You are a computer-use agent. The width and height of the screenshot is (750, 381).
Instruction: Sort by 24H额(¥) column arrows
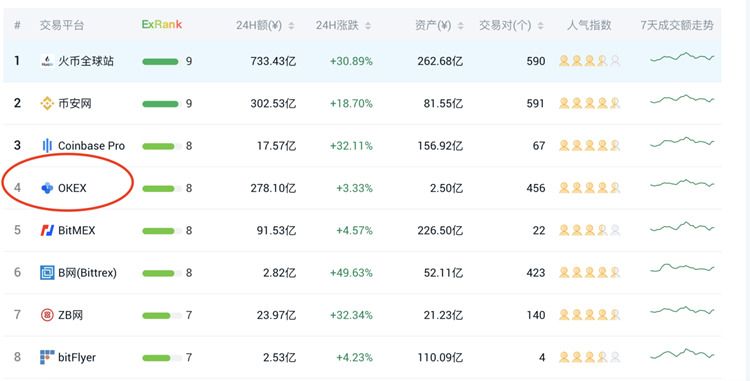(291, 25)
